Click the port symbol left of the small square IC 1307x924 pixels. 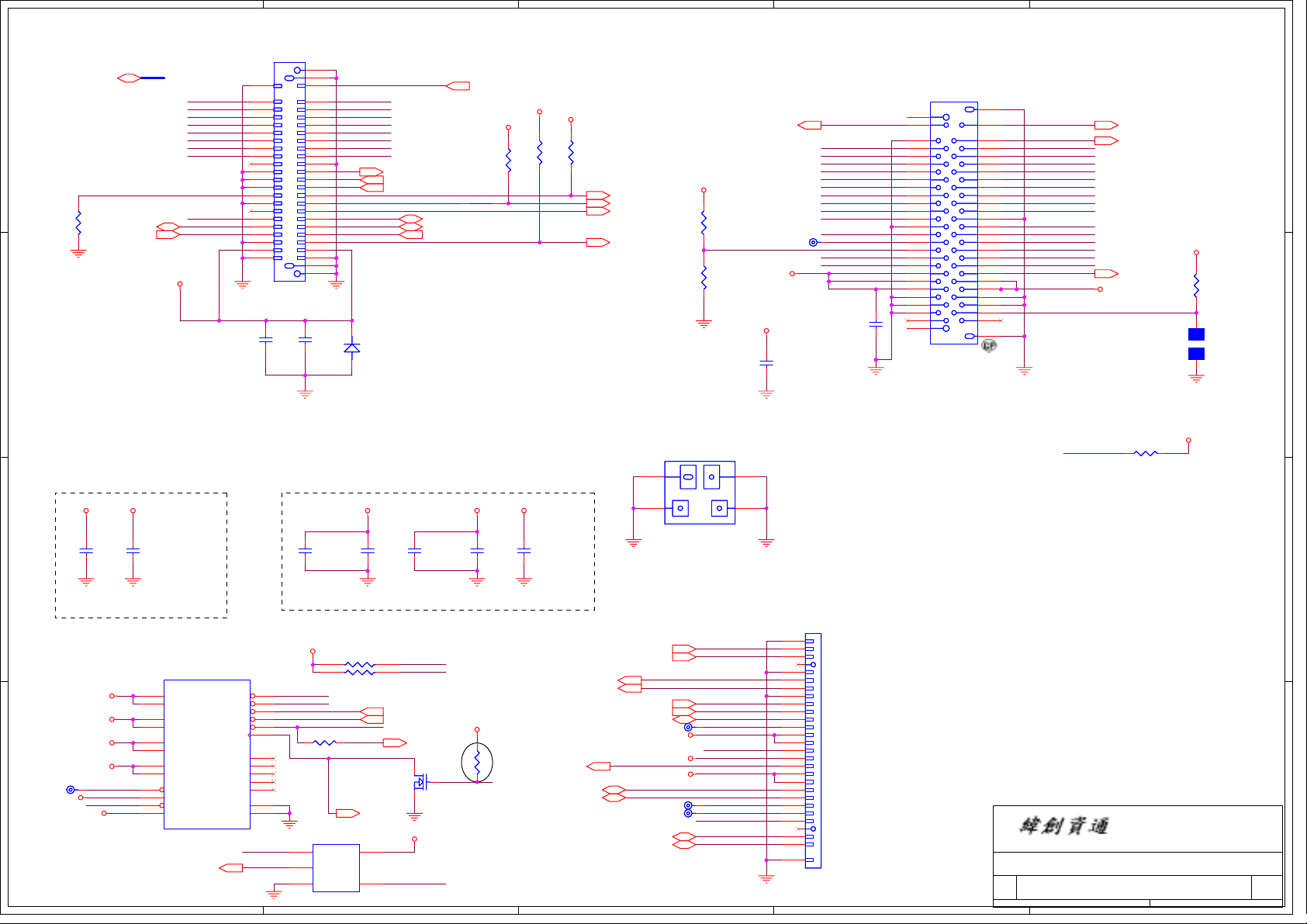pos(230,867)
